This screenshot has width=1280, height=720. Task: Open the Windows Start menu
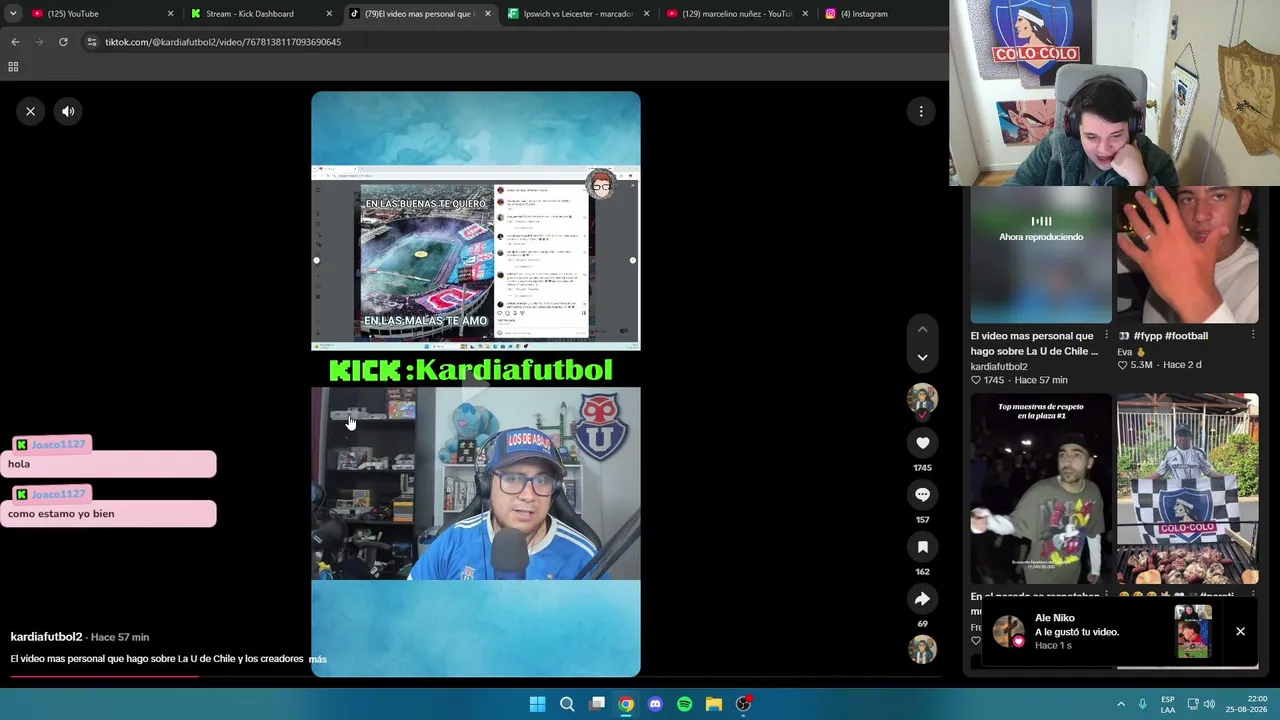click(x=537, y=704)
